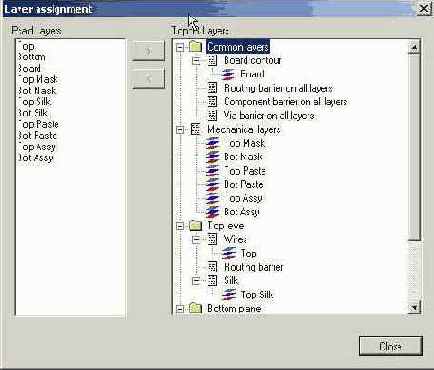Click the Top level folder icon
Screen dimensions: 434x370
pos(195,226)
